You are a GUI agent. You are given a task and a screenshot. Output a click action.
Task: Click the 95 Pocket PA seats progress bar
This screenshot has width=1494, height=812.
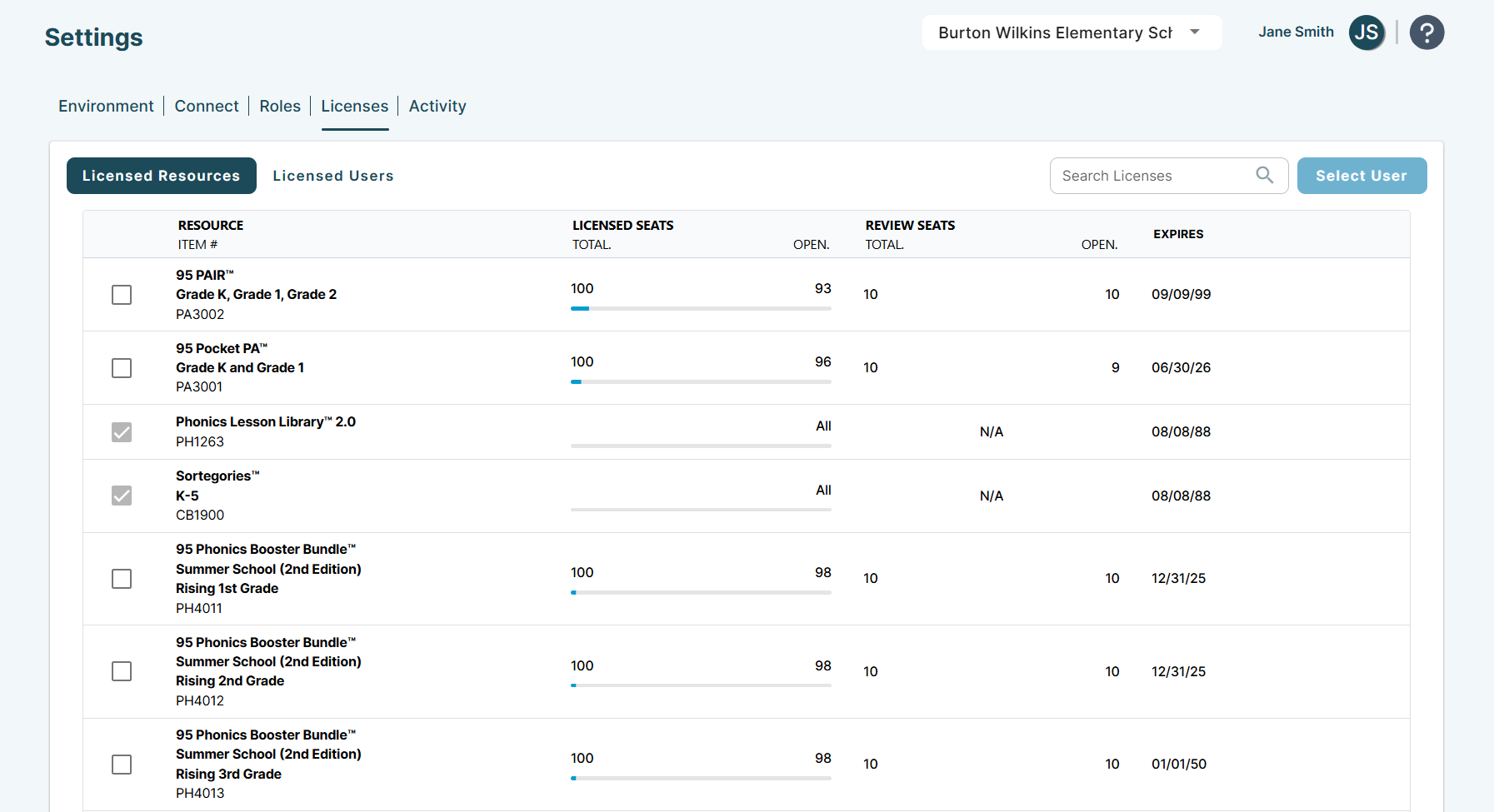701,381
